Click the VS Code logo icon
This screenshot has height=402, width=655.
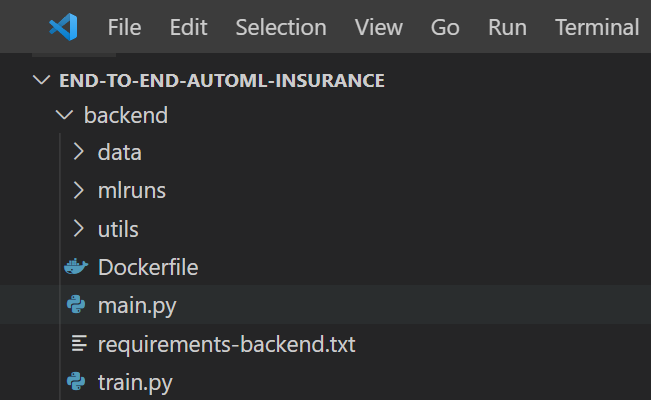[x=63, y=27]
